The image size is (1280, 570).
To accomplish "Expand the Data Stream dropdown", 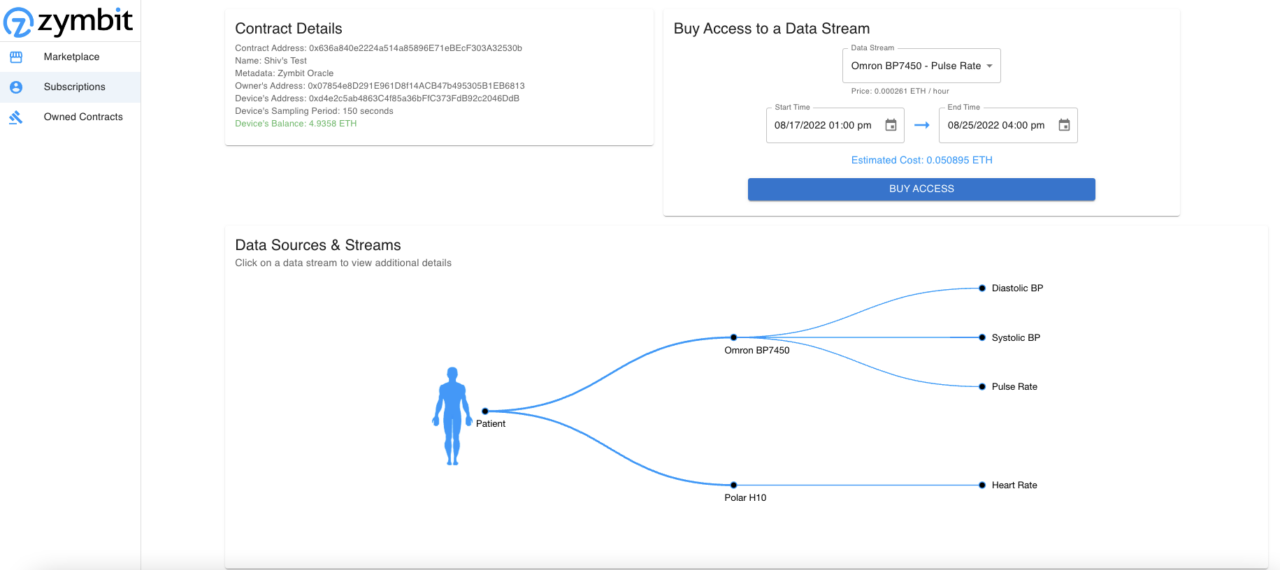I will point(921,66).
